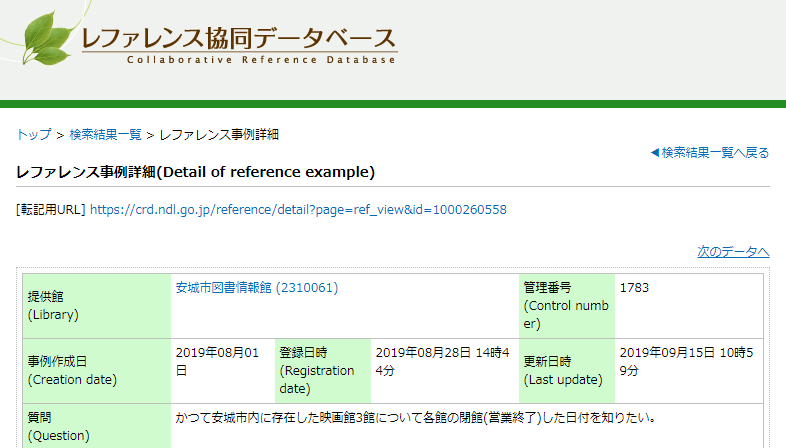Click the 質問 (Question) header cell

[x=97, y=426]
